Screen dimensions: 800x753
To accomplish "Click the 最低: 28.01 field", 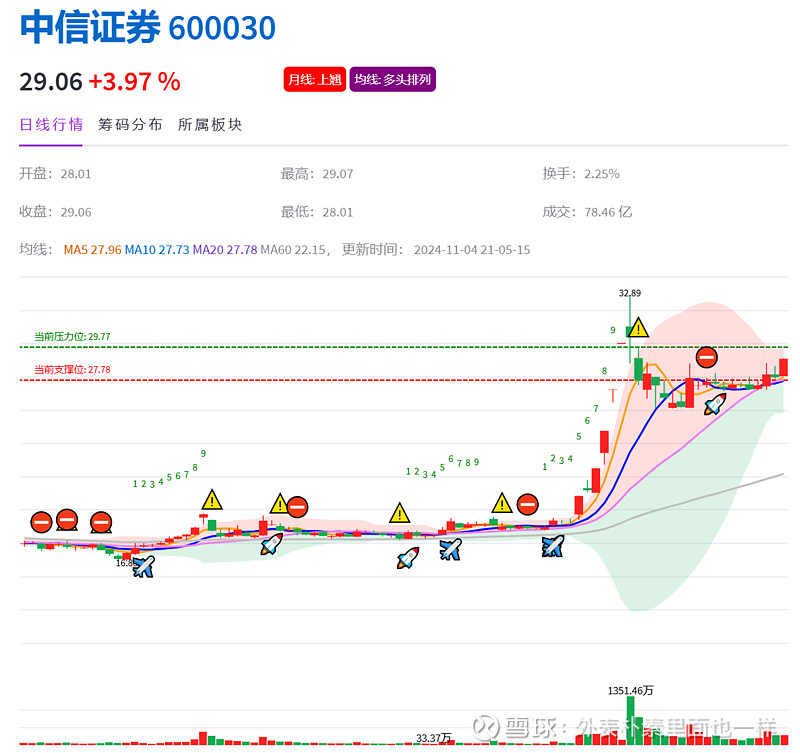I will pos(317,212).
